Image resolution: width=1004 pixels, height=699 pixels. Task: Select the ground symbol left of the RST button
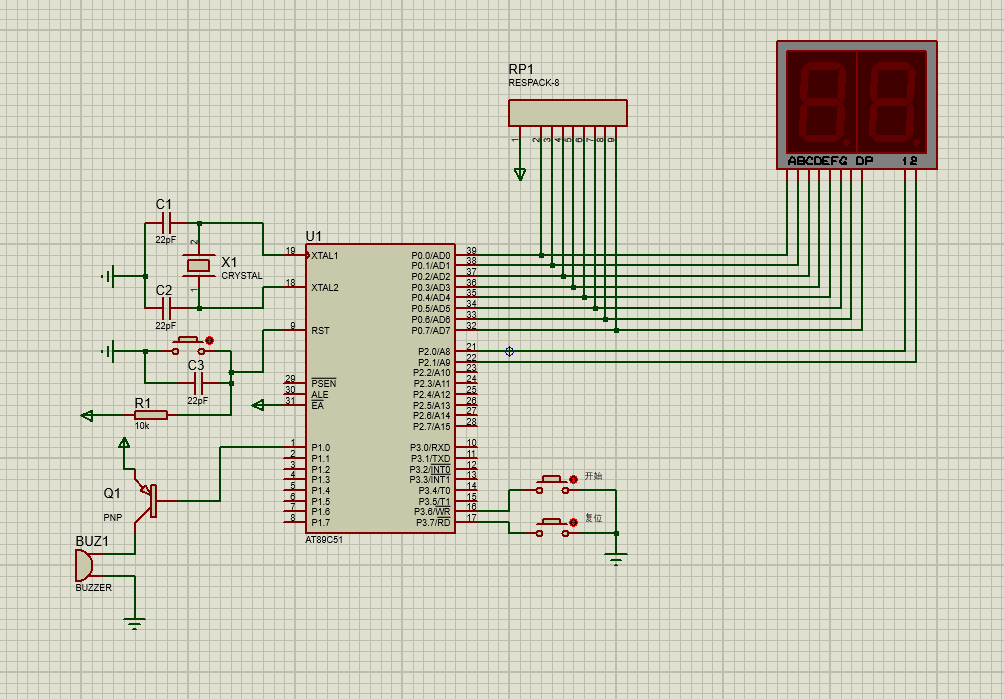coord(109,351)
